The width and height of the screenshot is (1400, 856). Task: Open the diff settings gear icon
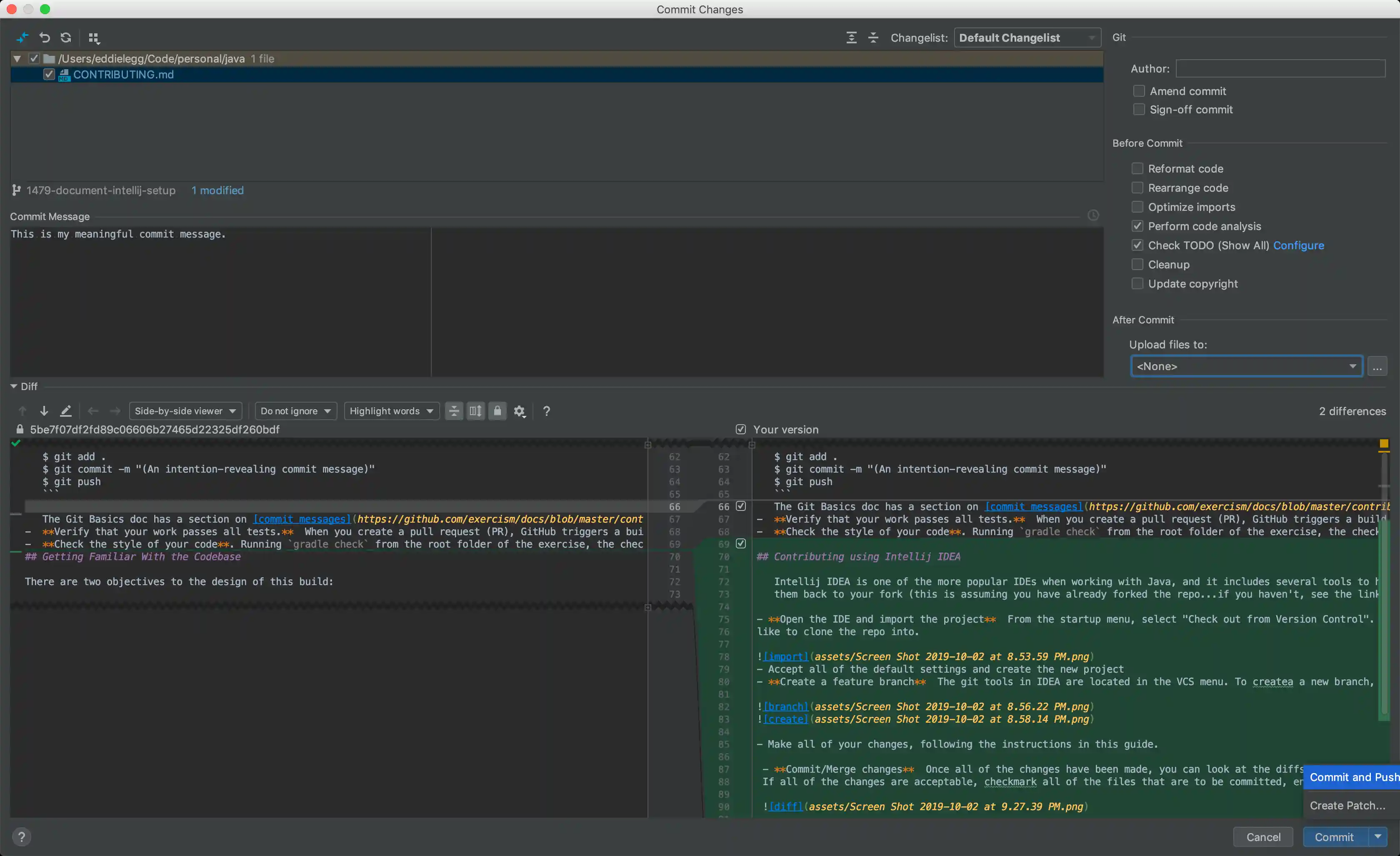click(x=519, y=411)
